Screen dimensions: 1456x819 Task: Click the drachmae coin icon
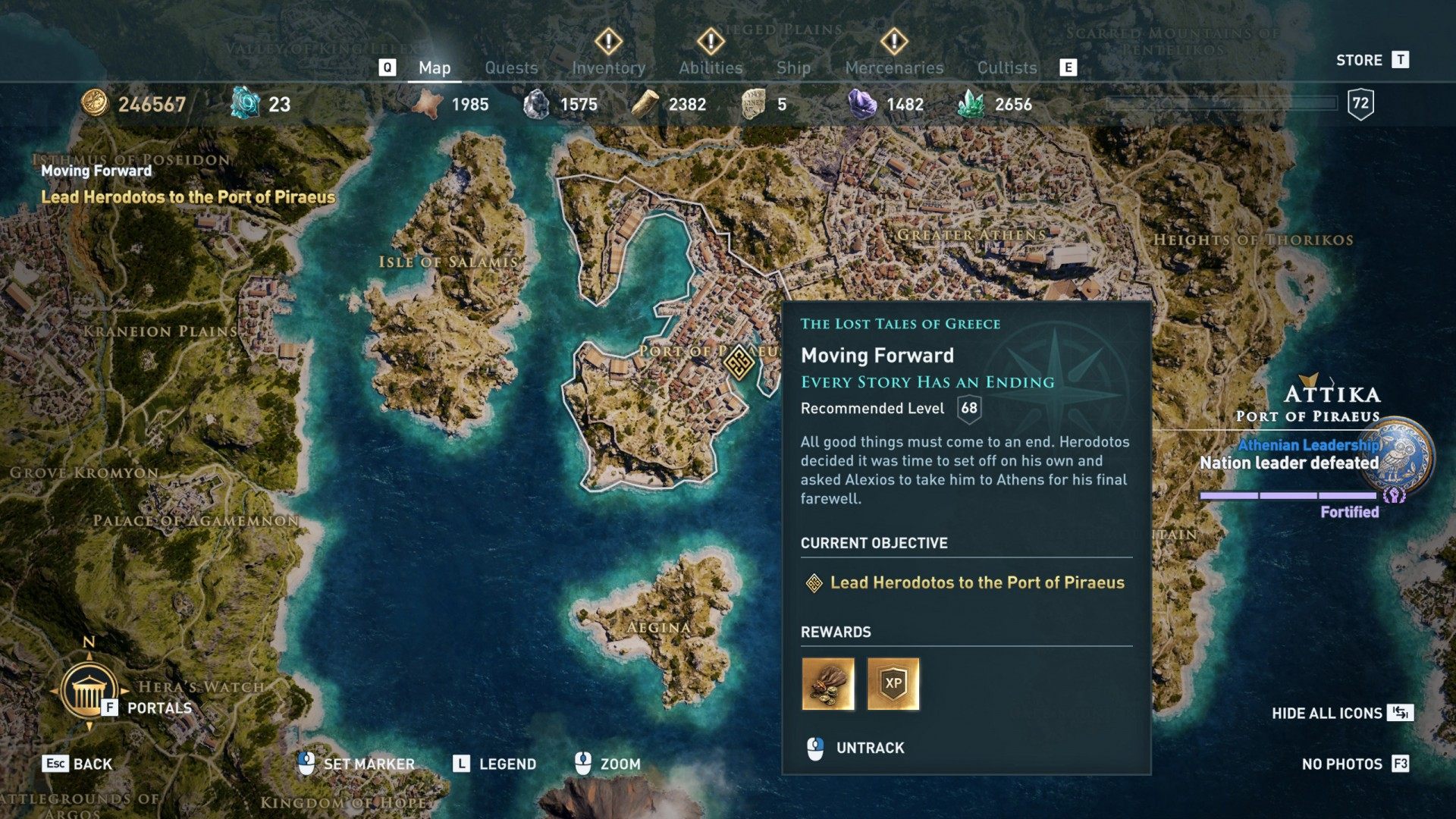tap(95, 104)
